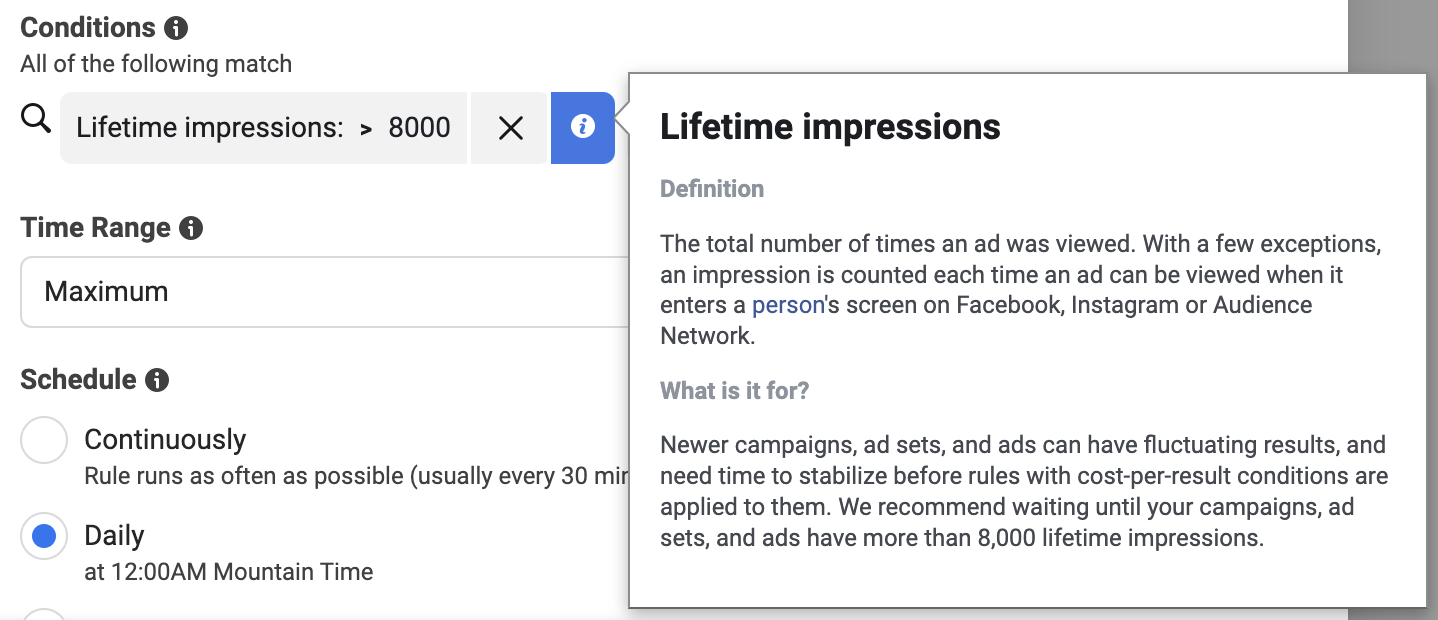Click the Conditions info icon

tap(176, 28)
